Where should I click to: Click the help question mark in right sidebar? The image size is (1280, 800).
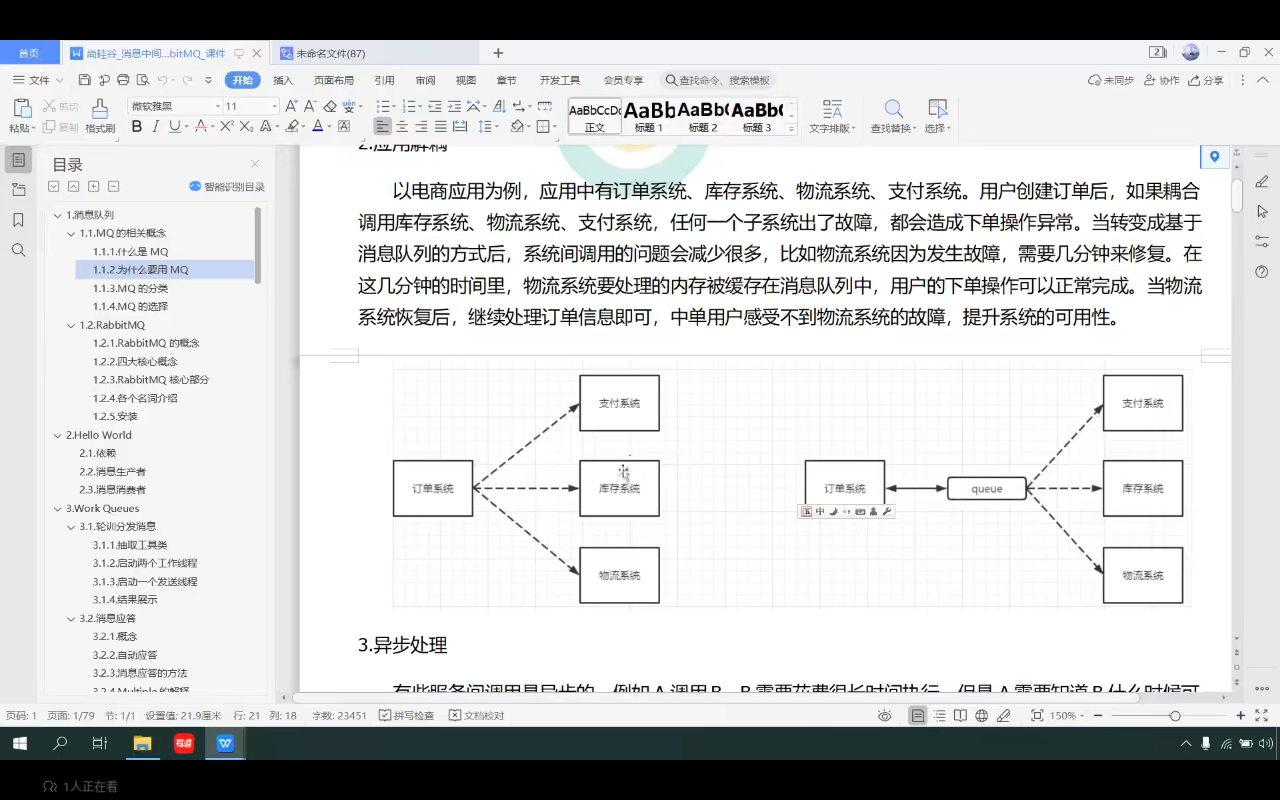1262,271
